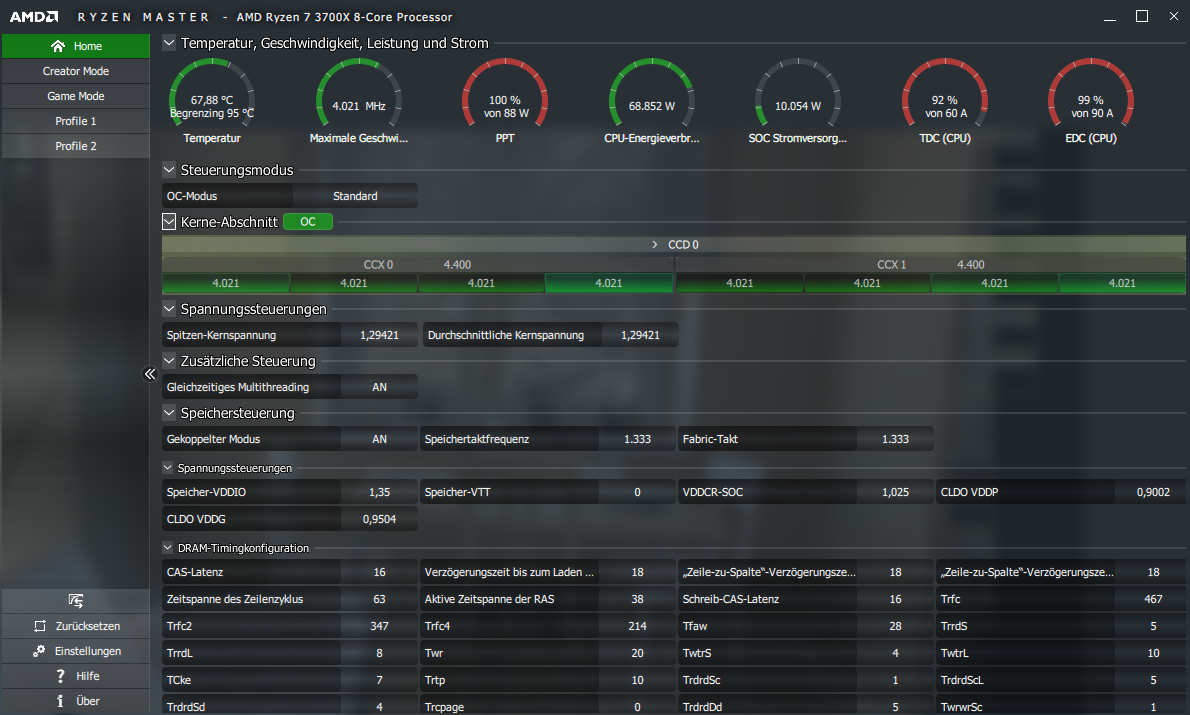Click Trfc2 value 347

pyautogui.click(x=379, y=626)
